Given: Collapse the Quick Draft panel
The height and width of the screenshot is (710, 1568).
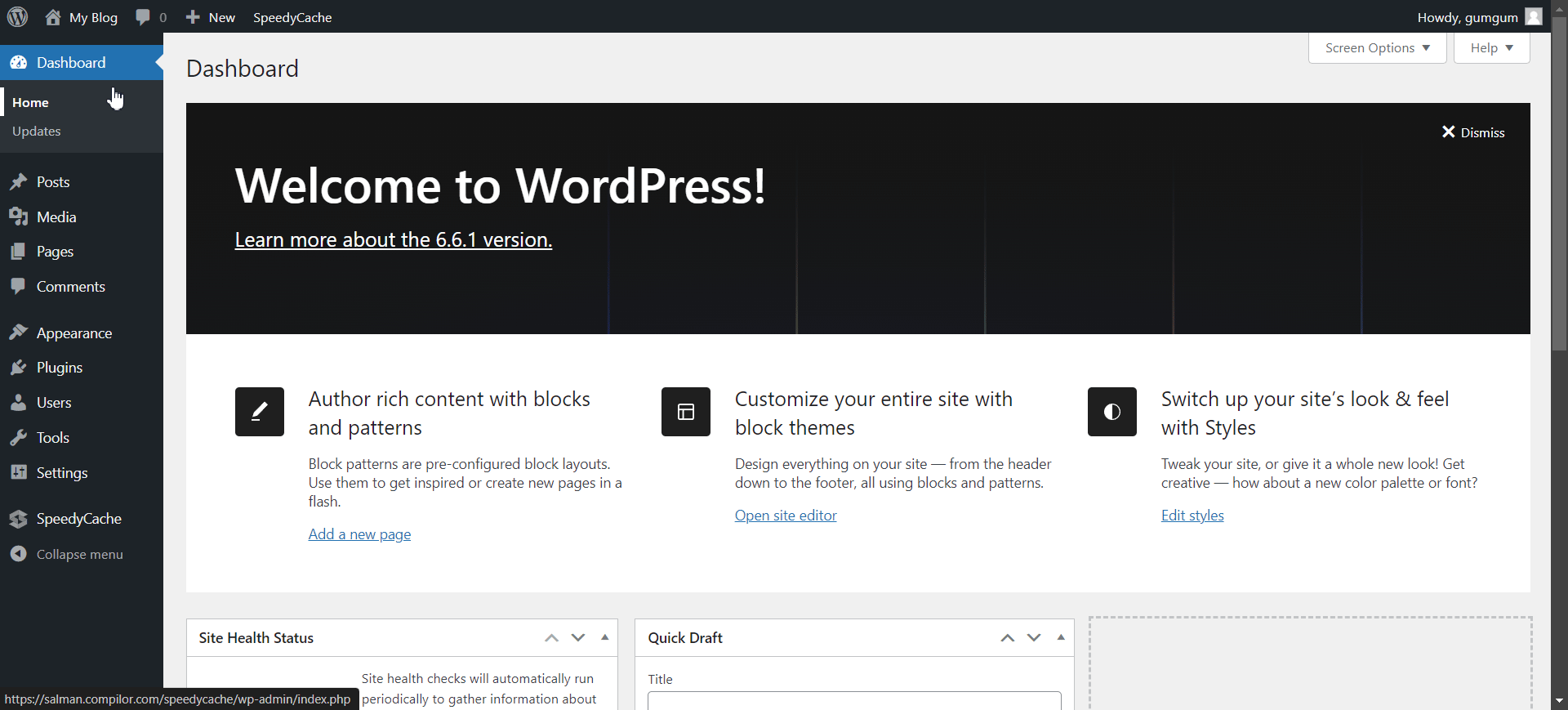Looking at the screenshot, I should click(x=1061, y=638).
